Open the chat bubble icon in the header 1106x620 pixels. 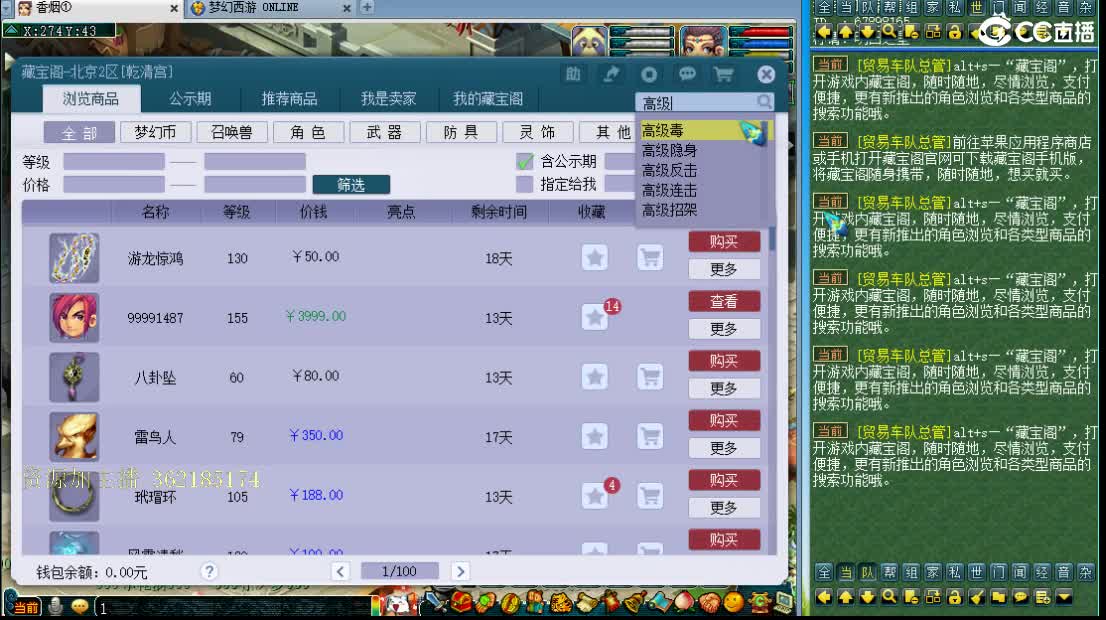(687, 74)
